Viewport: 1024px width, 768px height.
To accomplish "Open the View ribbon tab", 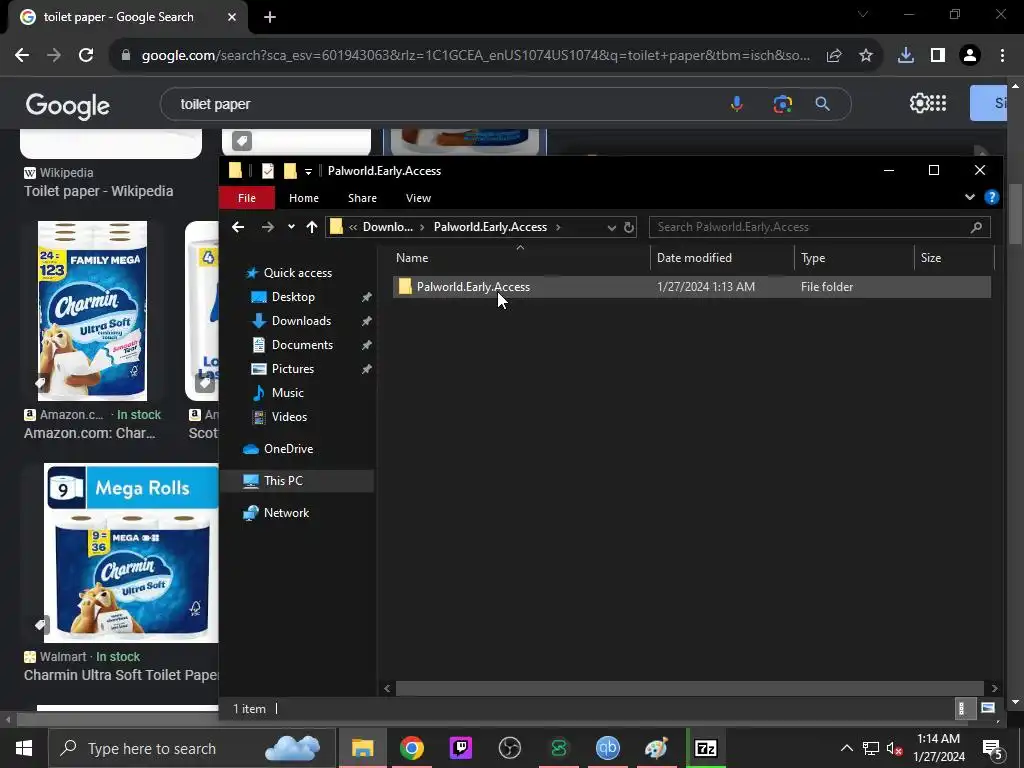I will pyautogui.click(x=418, y=198).
